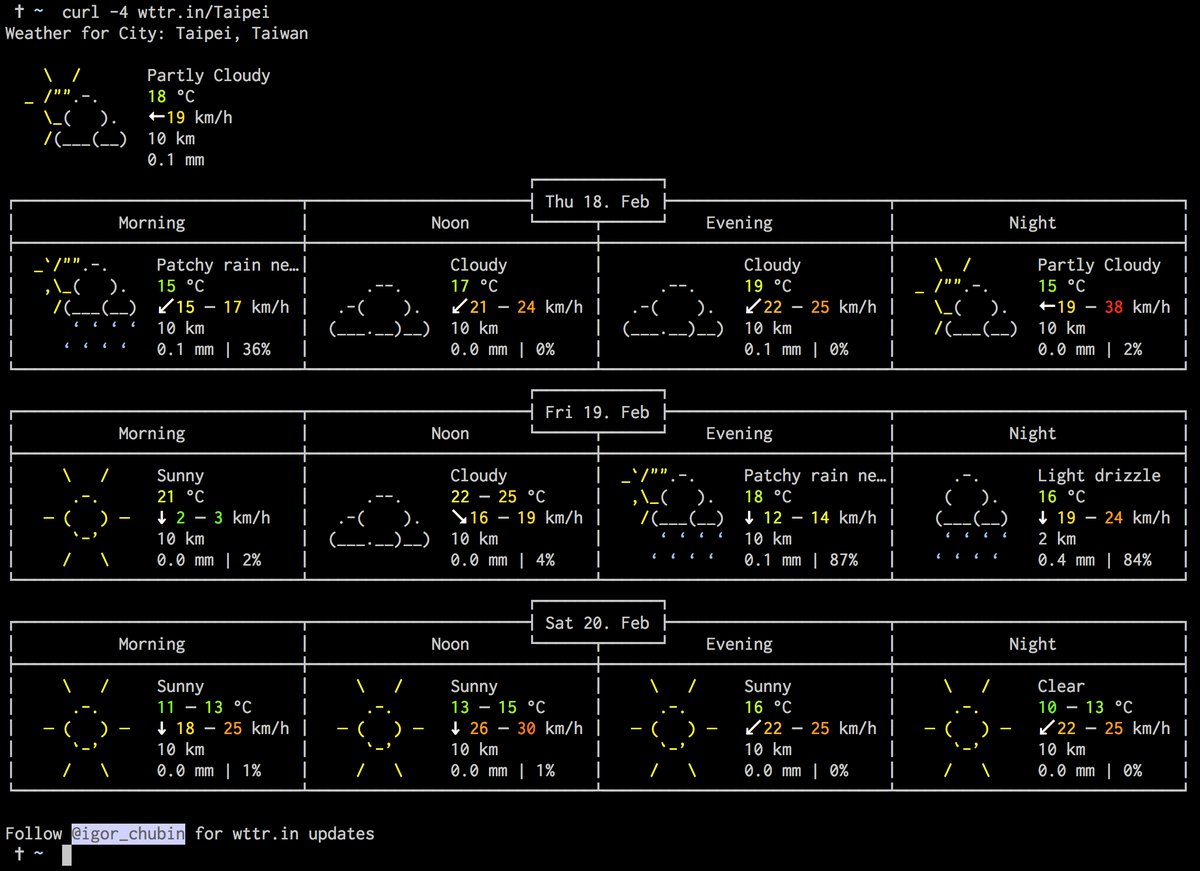Click Saturday morning temperature '11 – 13 °C'
Screen dimensions: 1200x871
[x=205, y=707]
